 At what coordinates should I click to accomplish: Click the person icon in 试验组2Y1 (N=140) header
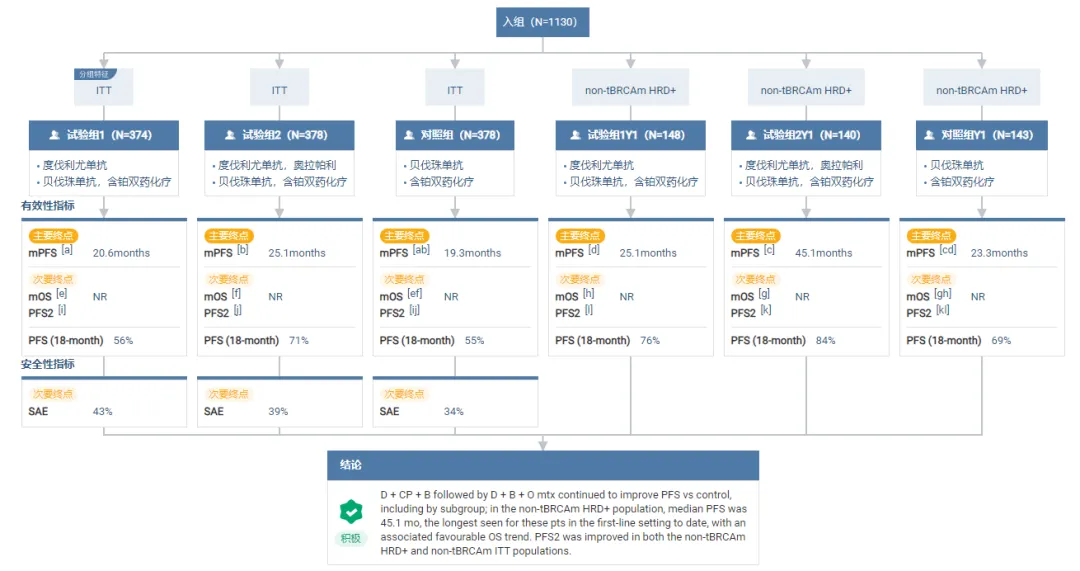(x=751, y=135)
